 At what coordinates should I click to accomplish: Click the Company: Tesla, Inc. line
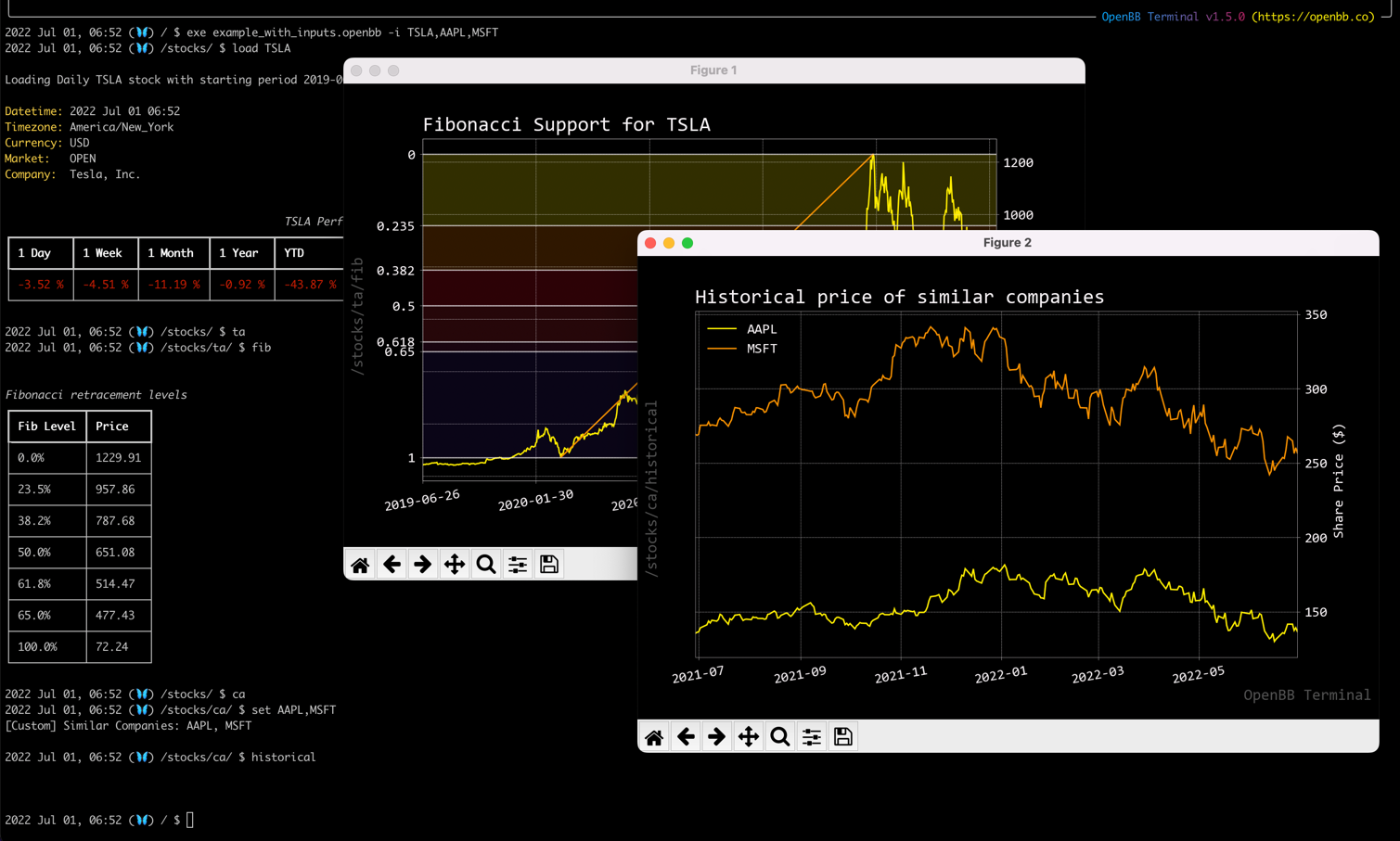tap(72, 174)
